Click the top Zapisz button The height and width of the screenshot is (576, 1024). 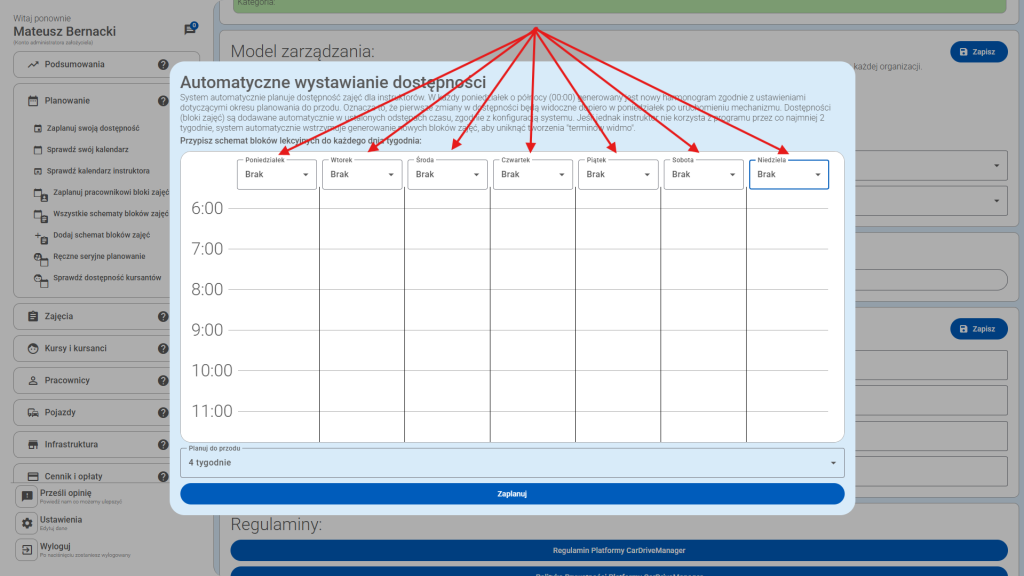[x=978, y=51]
